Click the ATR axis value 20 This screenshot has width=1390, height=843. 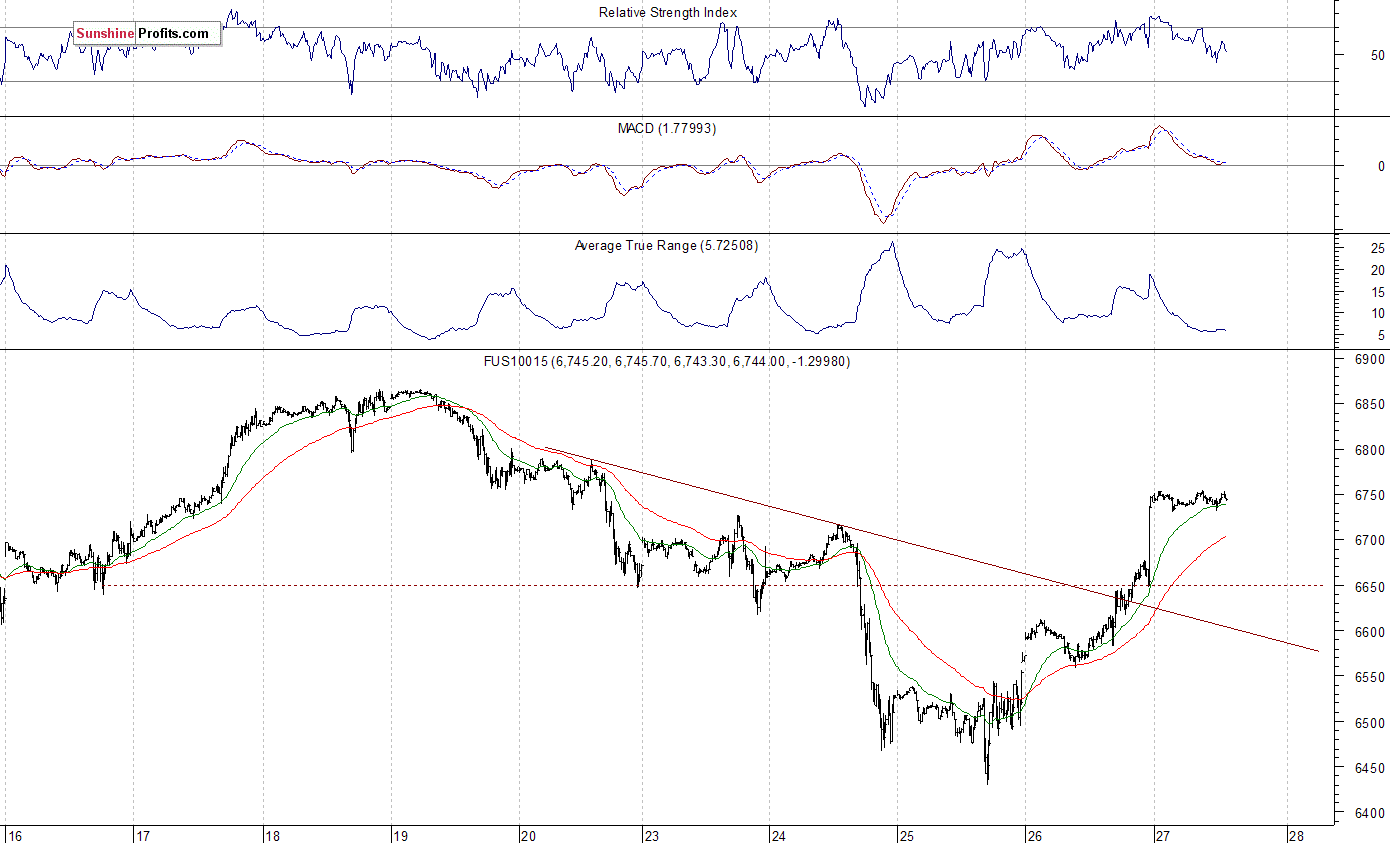[1378, 270]
